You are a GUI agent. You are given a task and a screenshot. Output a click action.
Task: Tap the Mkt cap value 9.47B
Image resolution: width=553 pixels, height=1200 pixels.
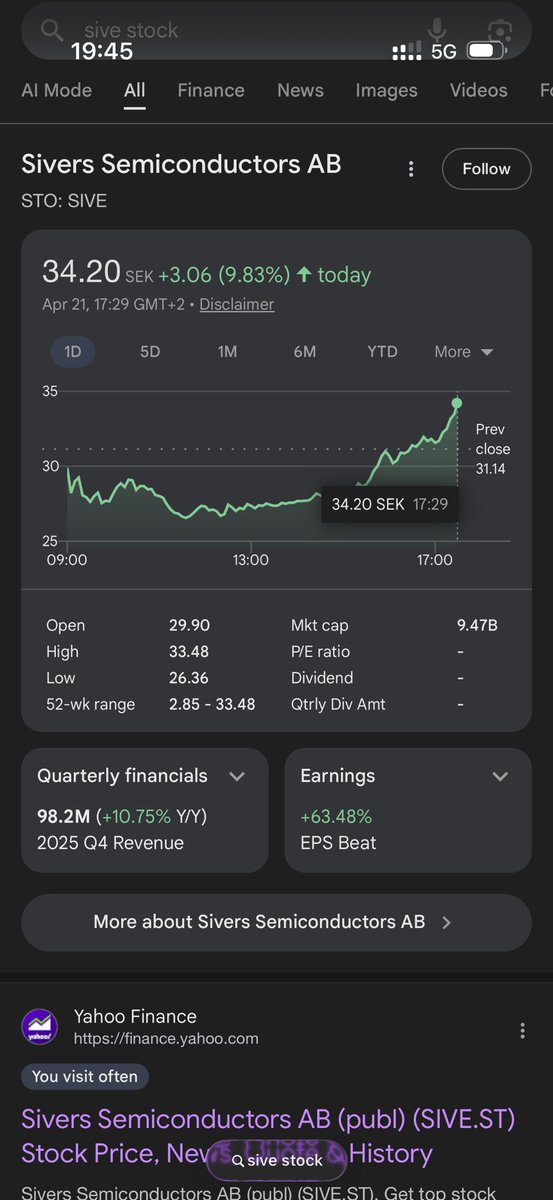tap(477, 626)
